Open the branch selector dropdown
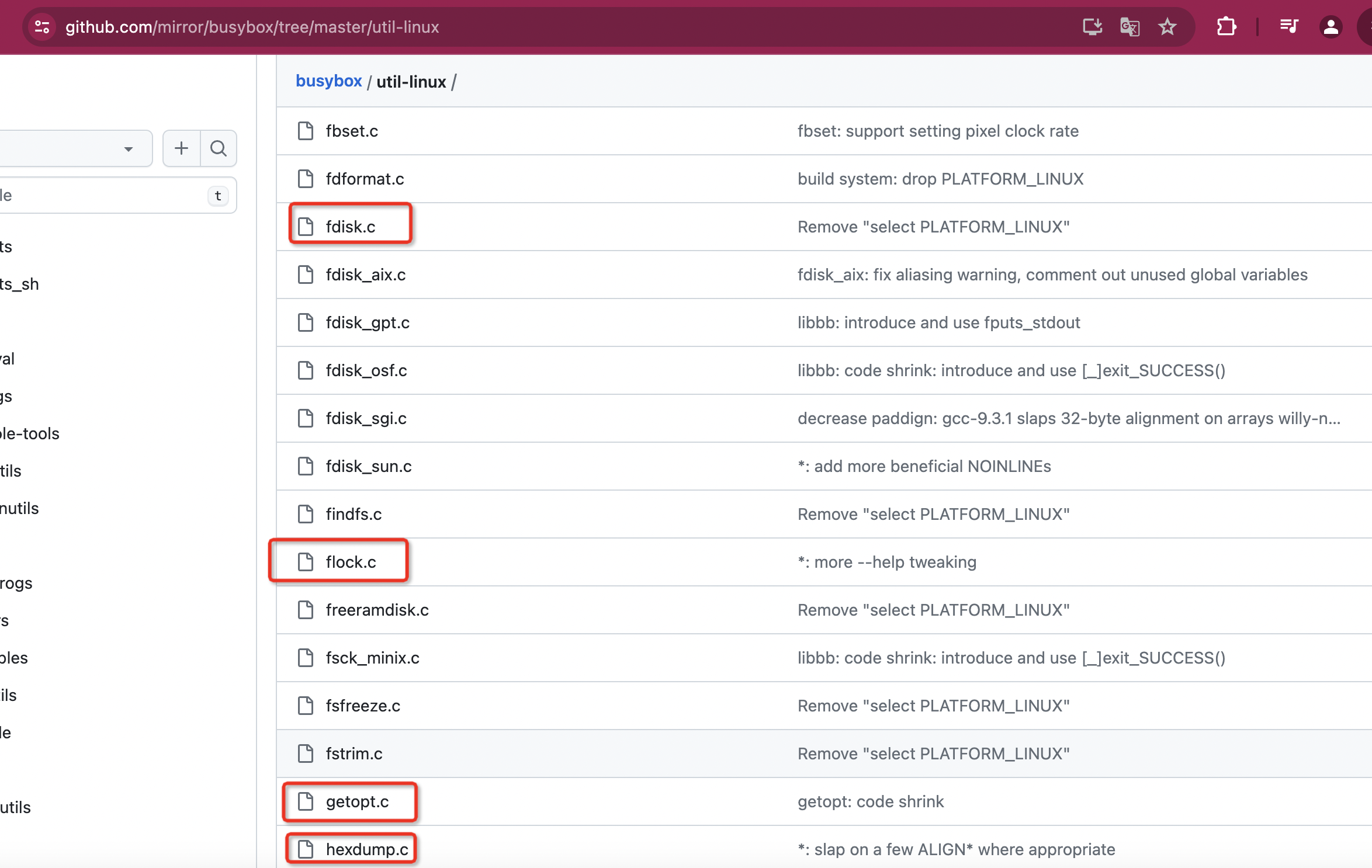The width and height of the screenshot is (1372, 868). (x=75, y=148)
